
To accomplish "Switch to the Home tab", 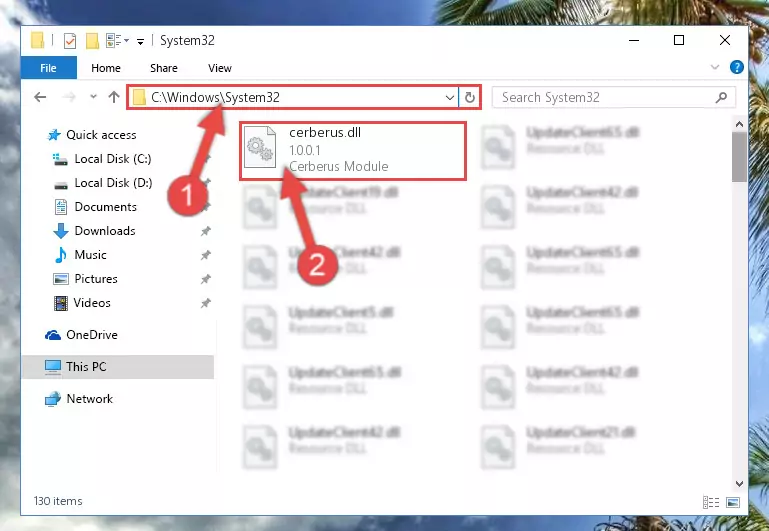I will [x=105, y=68].
